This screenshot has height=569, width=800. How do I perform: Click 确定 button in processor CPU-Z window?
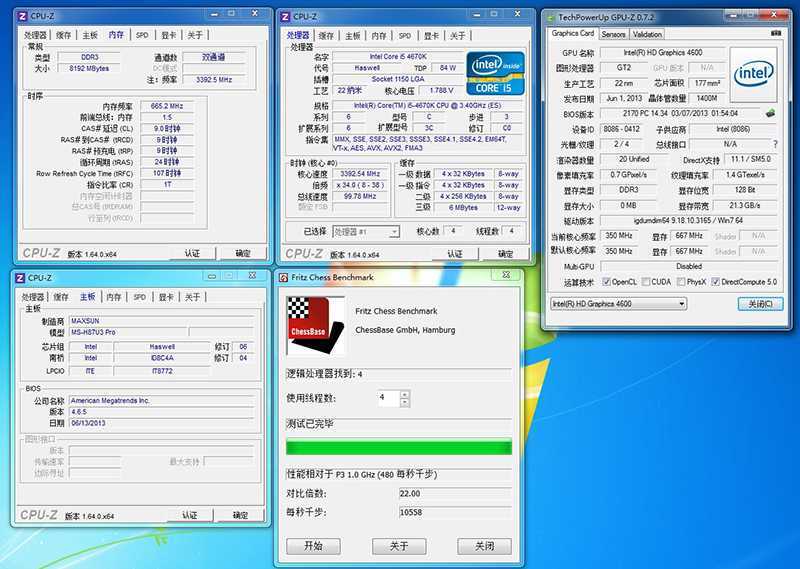coord(506,254)
